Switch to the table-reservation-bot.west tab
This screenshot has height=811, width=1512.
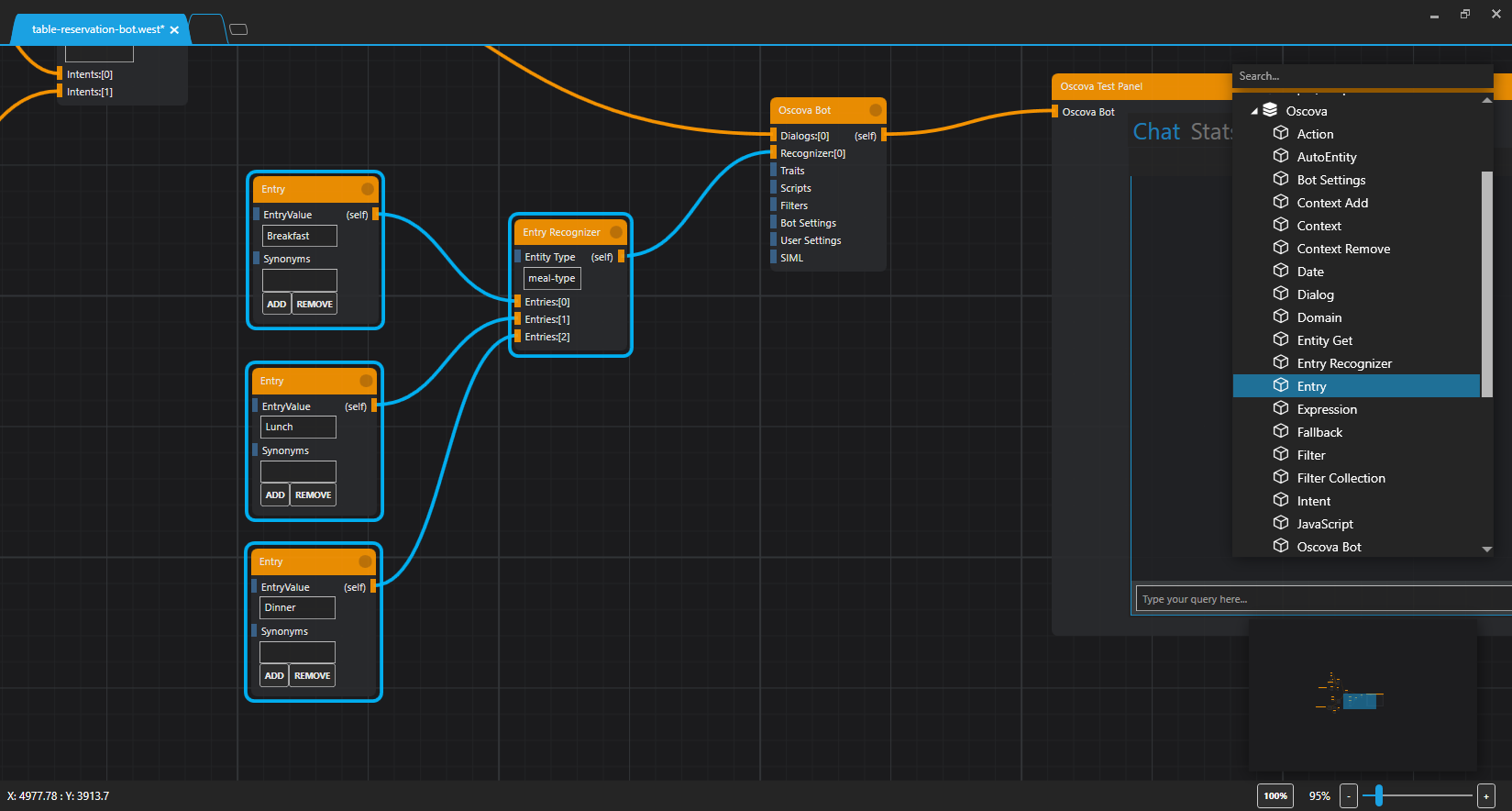98,29
